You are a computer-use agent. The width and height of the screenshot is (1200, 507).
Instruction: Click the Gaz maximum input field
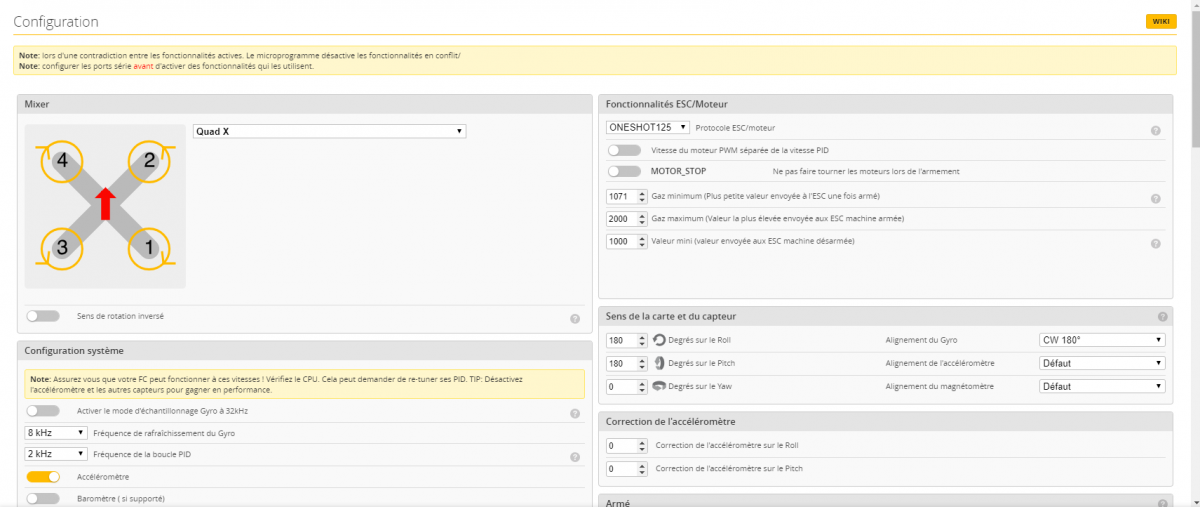coord(620,219)
